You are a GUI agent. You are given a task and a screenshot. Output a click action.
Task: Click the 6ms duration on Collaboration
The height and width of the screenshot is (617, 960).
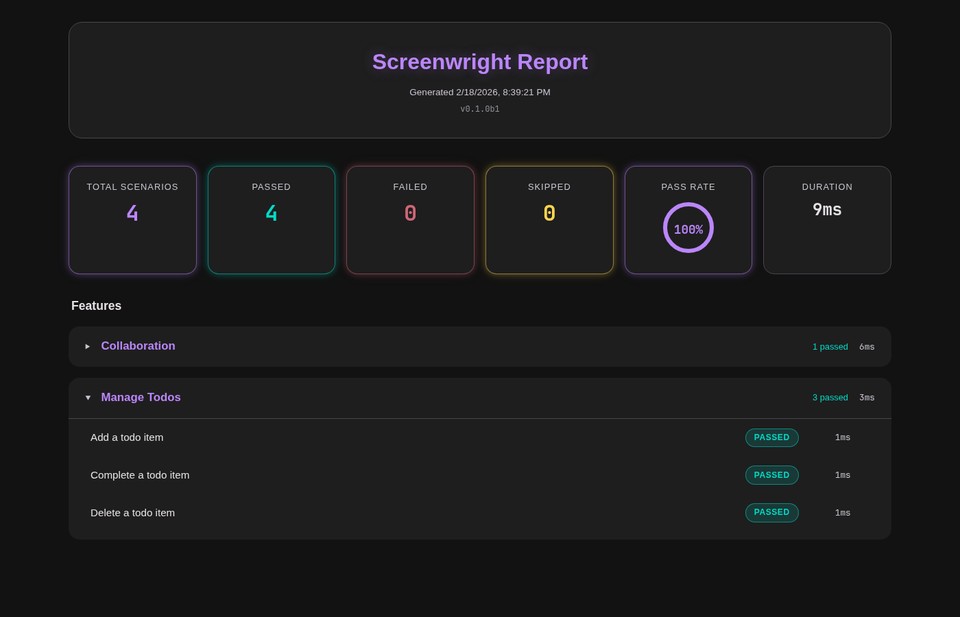point(867,347)
